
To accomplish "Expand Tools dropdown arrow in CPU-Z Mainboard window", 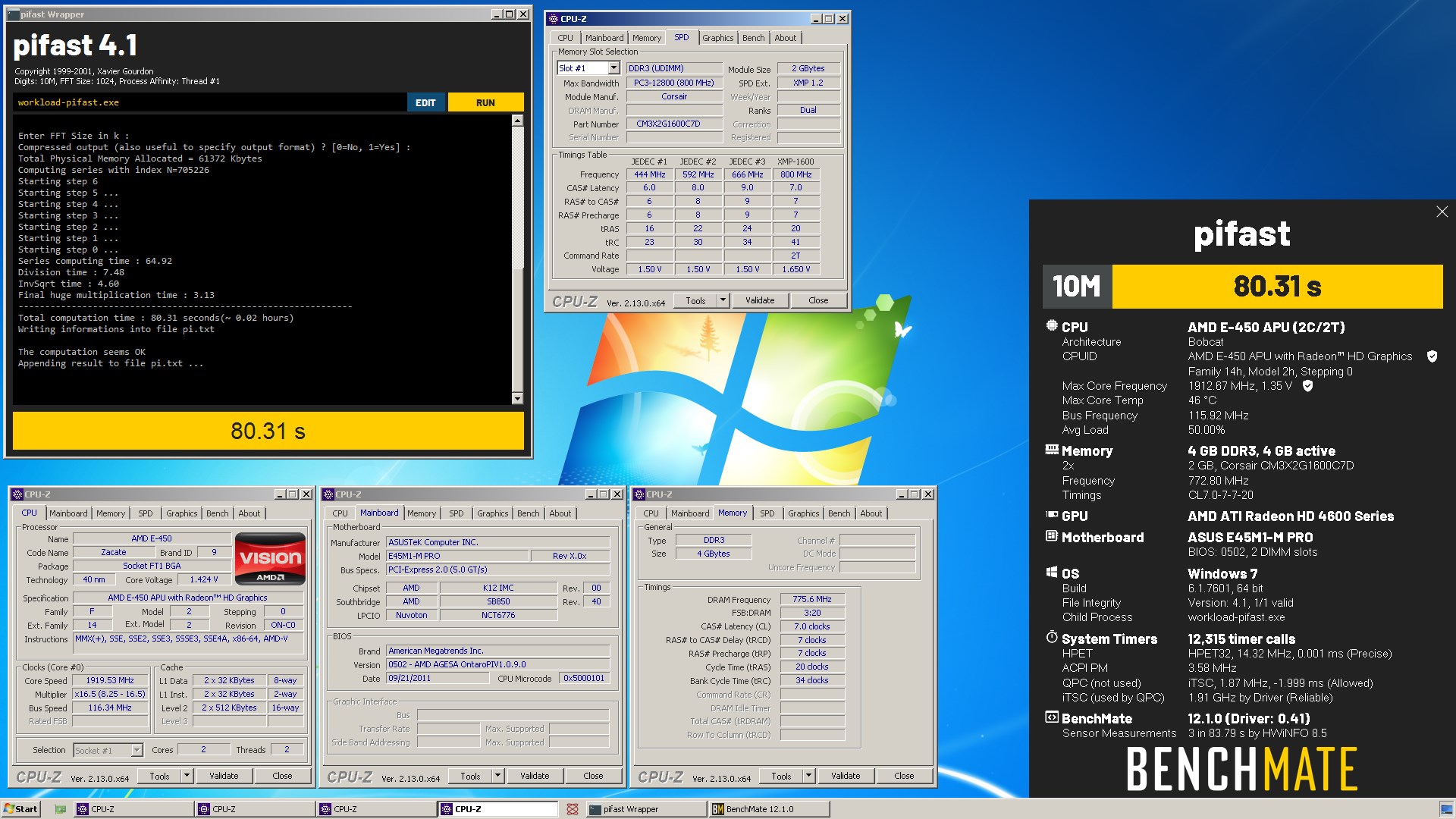I will pos(497,776).
